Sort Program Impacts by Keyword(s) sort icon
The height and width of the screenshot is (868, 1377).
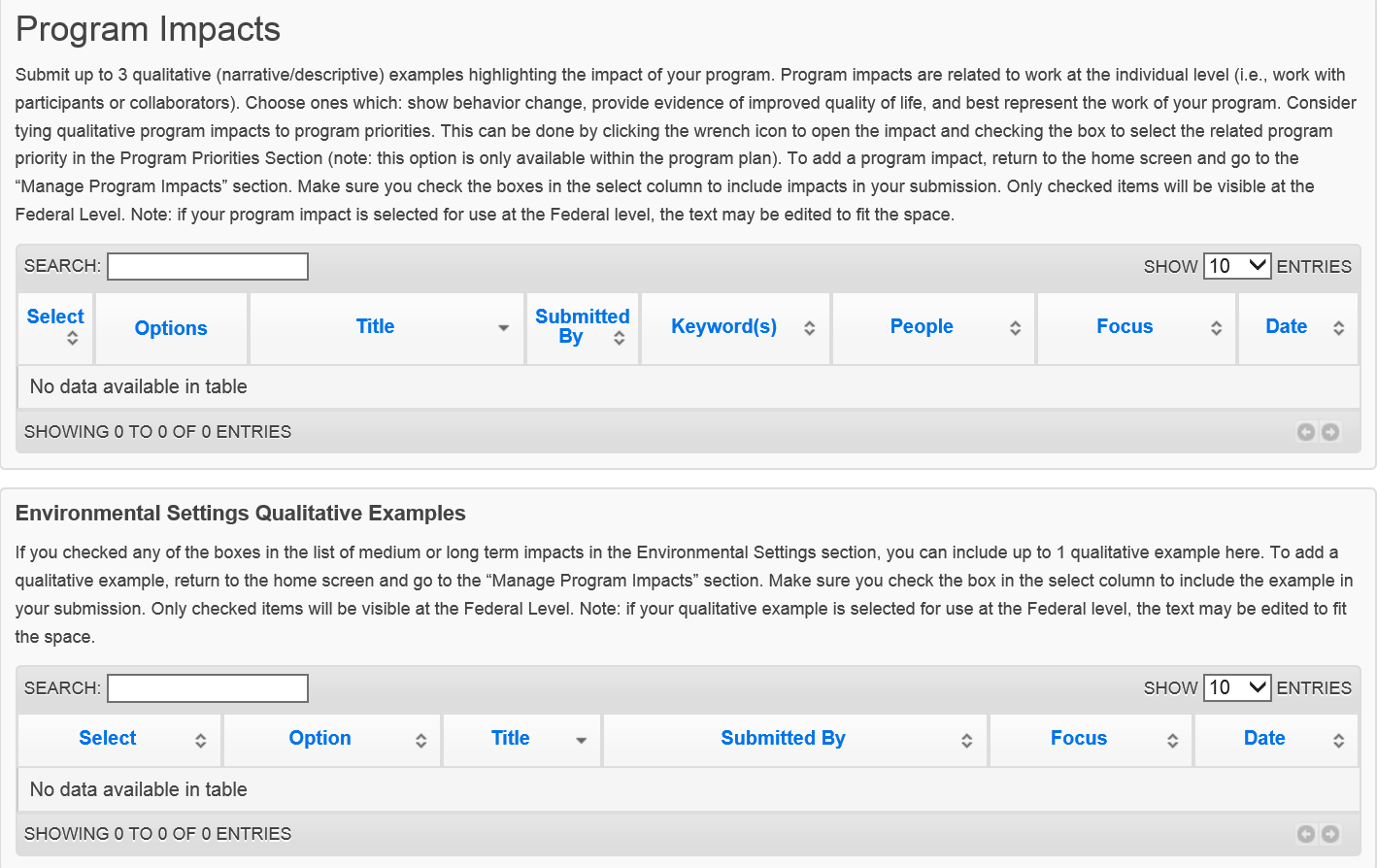coord(809,328)
